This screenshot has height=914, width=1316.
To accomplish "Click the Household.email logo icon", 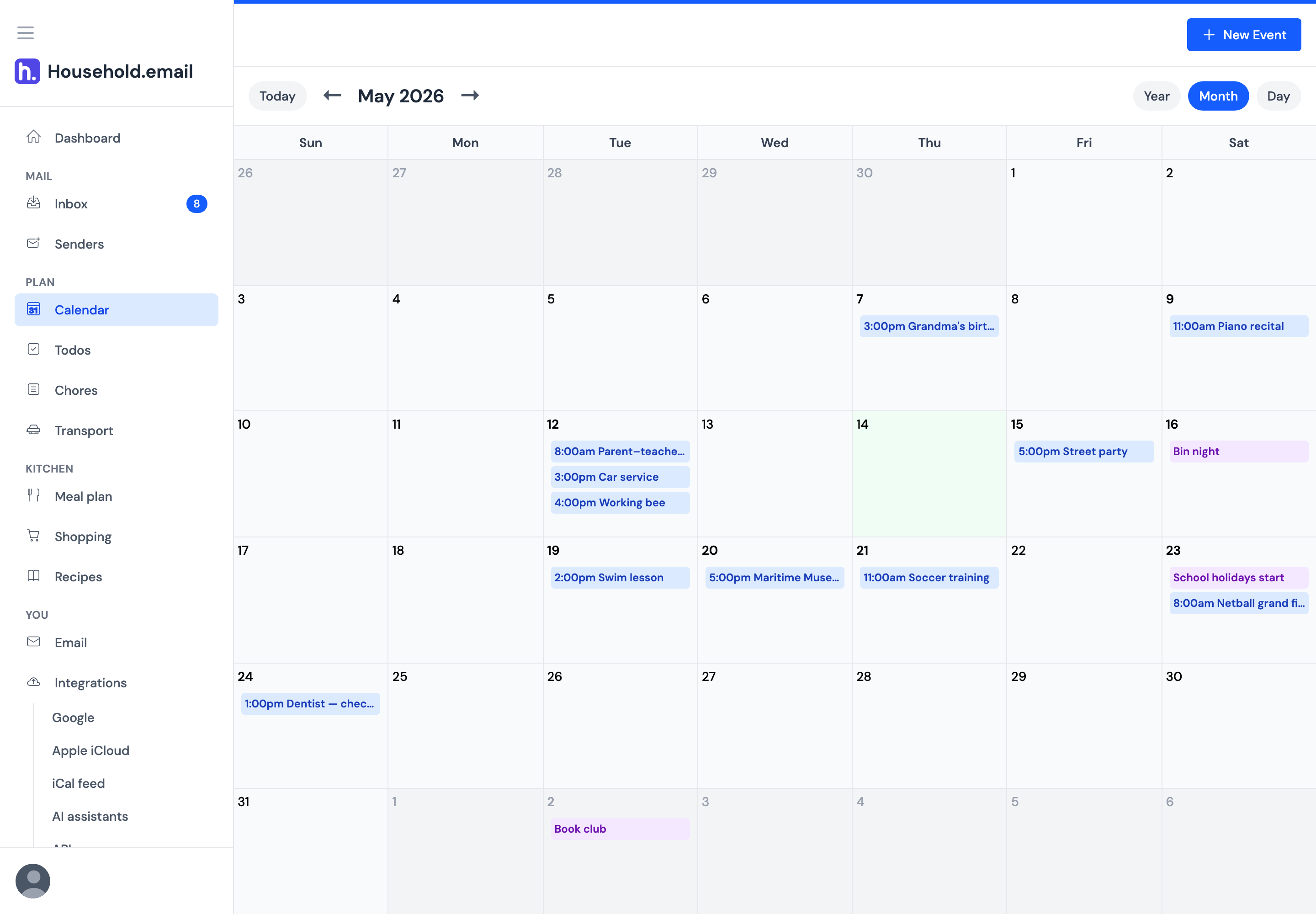I will 27,71.
